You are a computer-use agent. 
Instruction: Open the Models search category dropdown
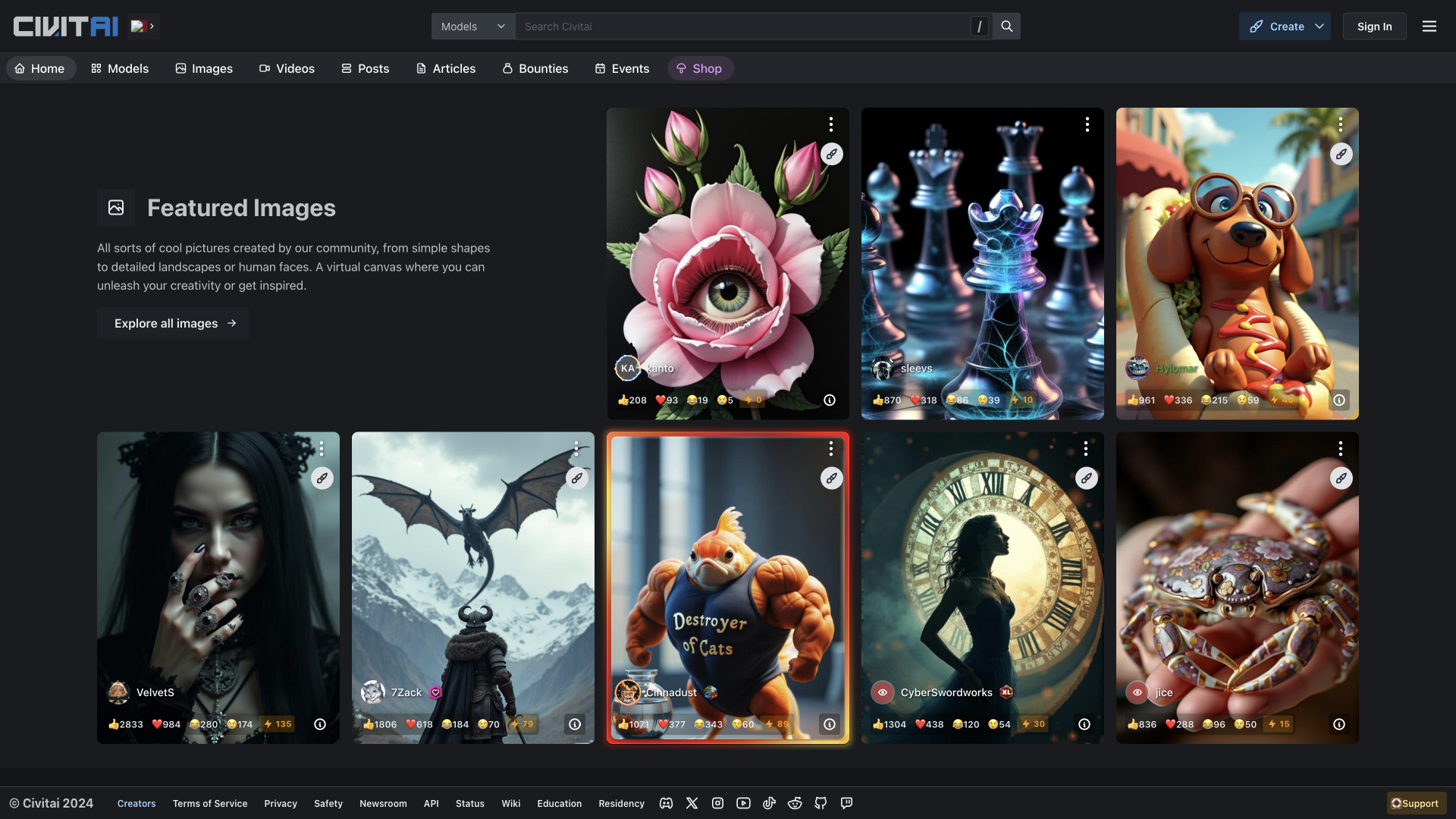pos(473,27)
